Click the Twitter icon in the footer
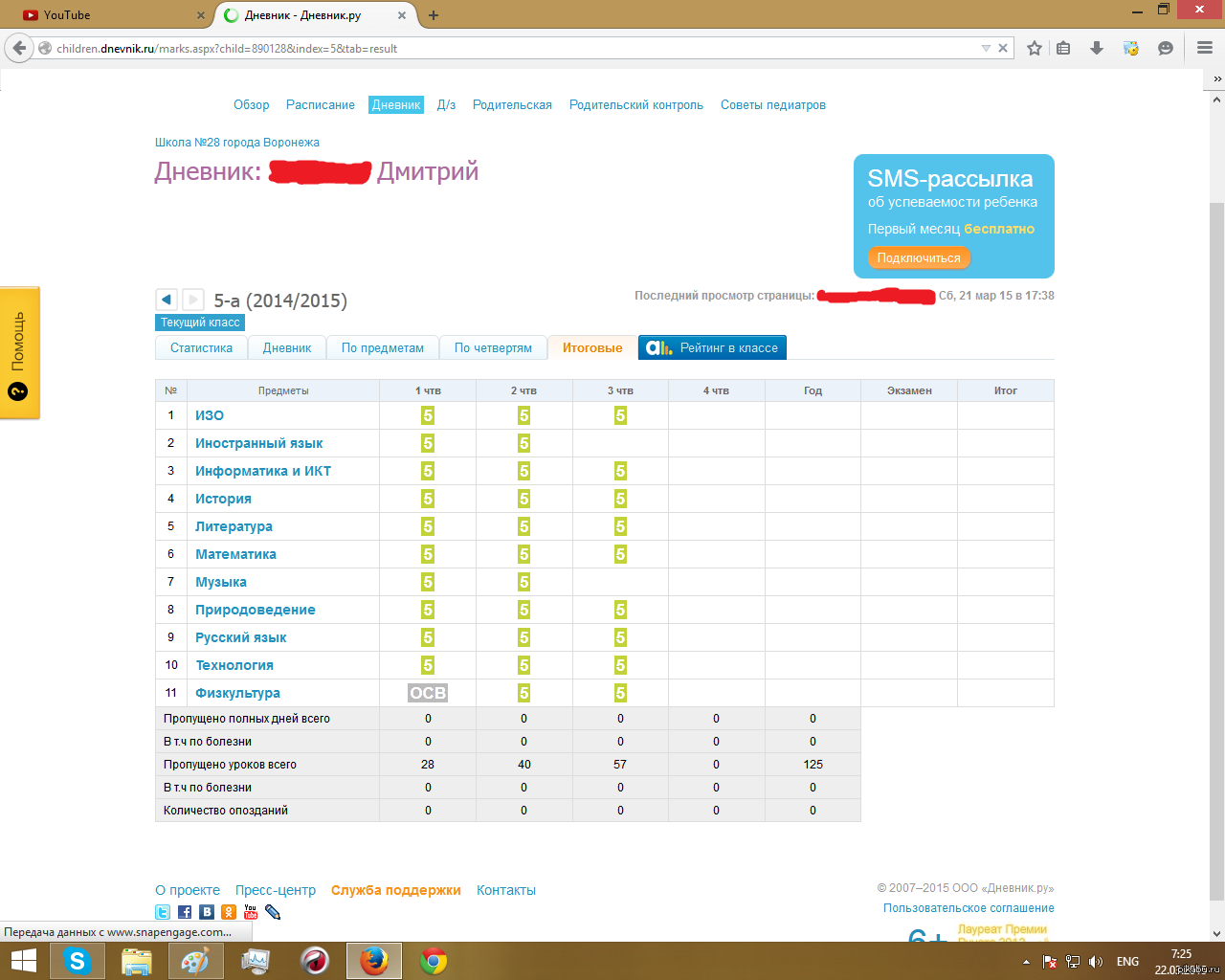Viewport: 1225px width, 980px height. click(163, 913)
